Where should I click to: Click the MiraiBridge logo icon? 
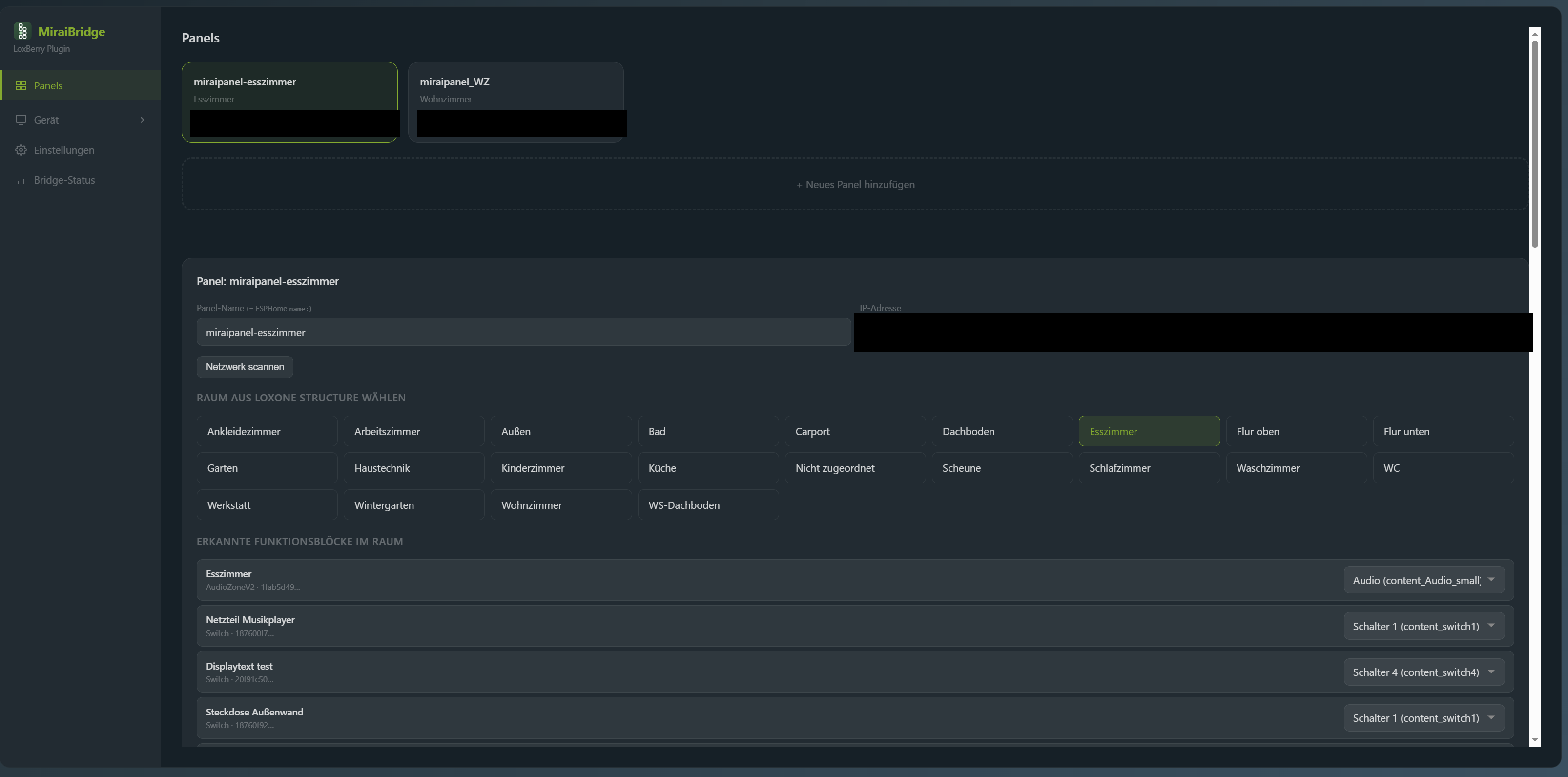[22, 30]
